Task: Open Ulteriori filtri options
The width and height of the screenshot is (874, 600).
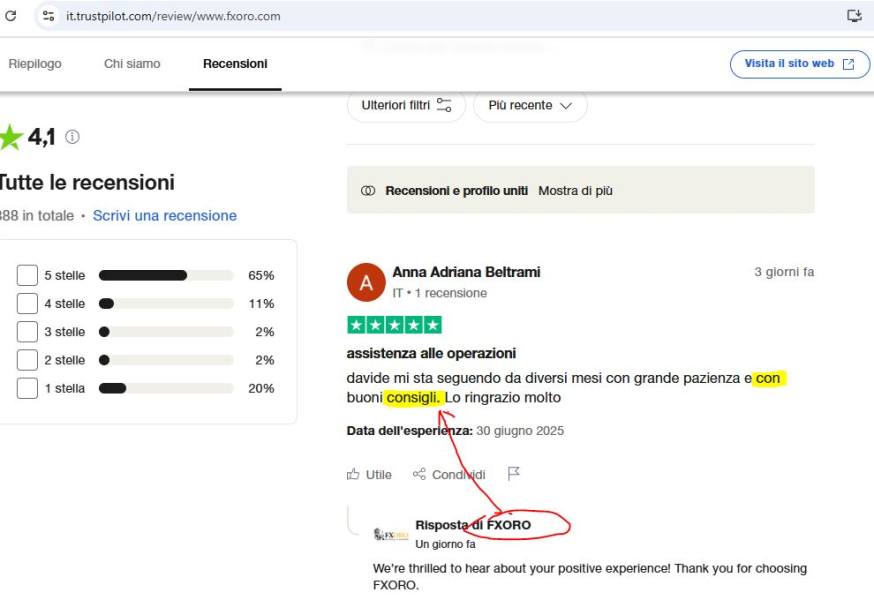Action: pyautogui.click(x=406, y=105)
